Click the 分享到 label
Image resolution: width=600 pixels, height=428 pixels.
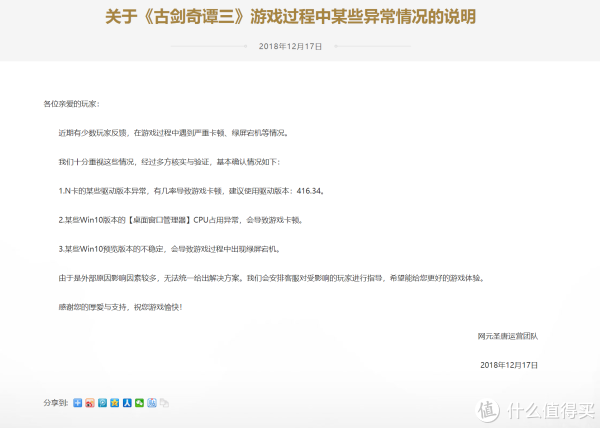pos(56,403)
